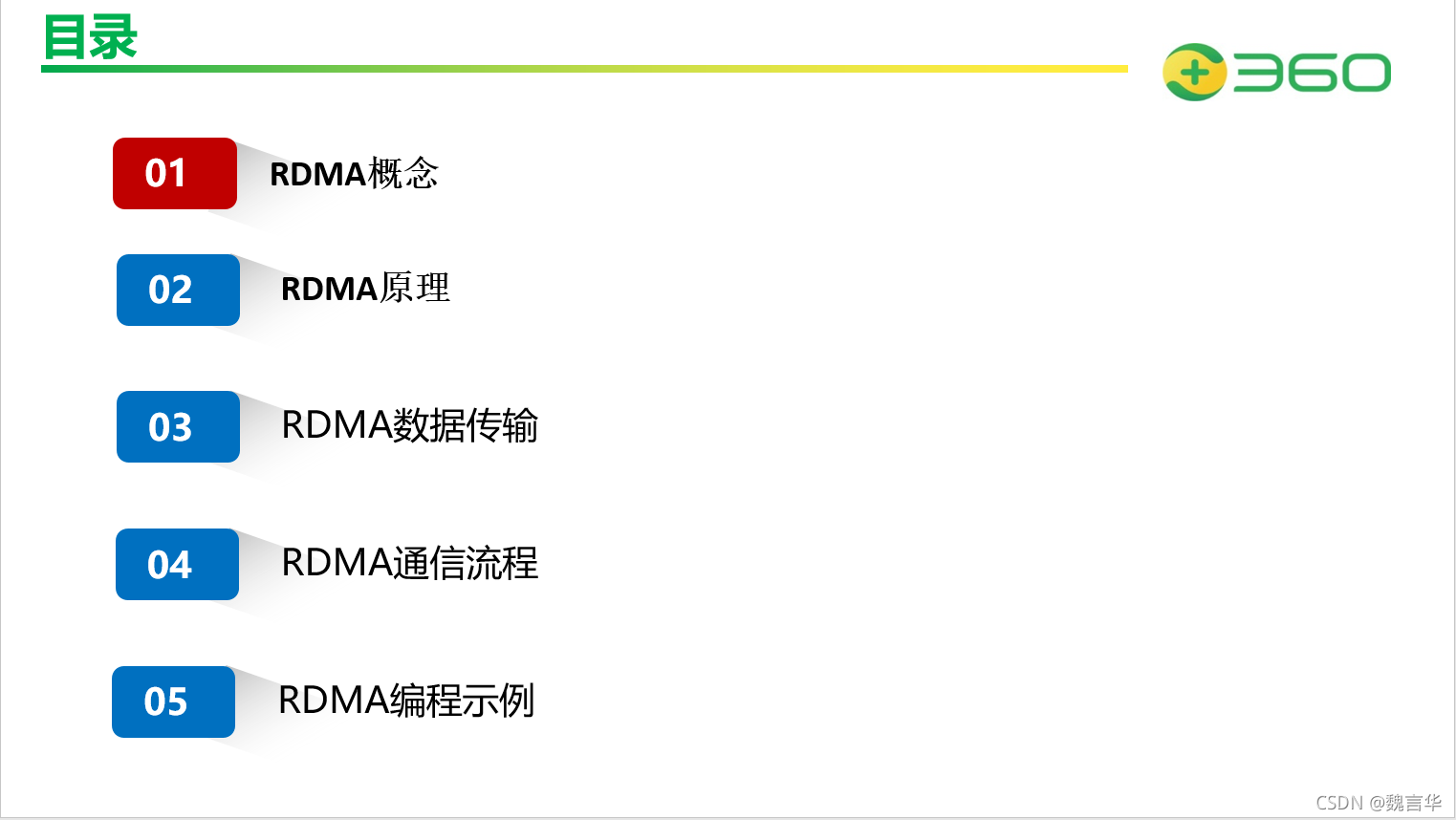This screenshot has width=1456, height=820.
Task: Open the RDMA概念 agenda item
Action: coord(354,174)
